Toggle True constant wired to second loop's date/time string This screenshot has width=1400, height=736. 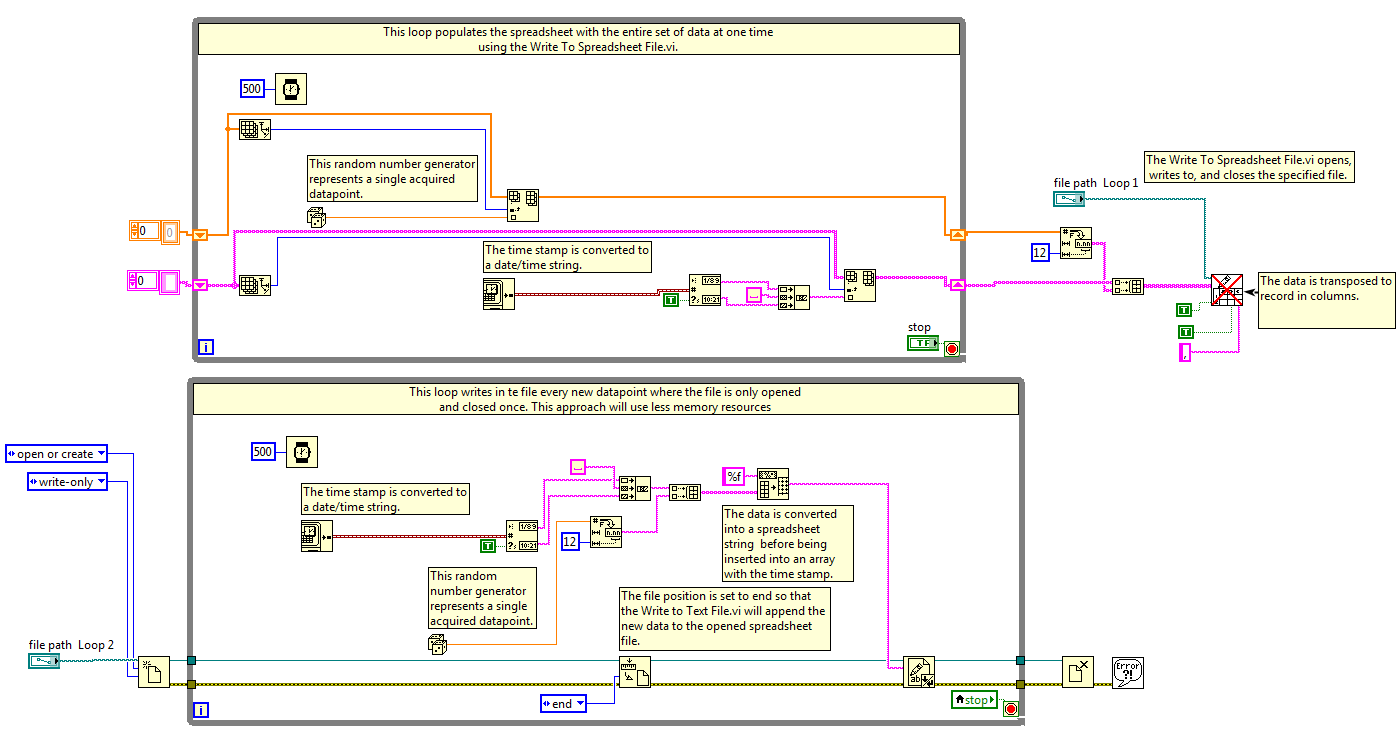pos(488,546)
